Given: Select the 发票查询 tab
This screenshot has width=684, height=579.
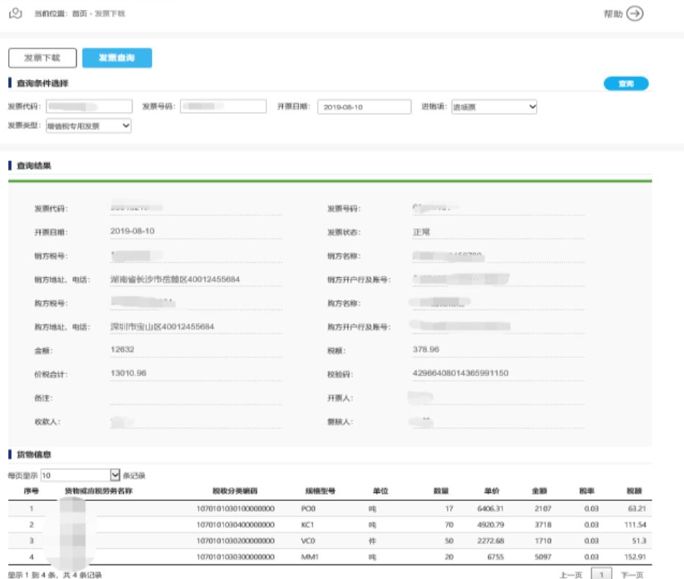Looking at the screenshot, I should 116,58.
